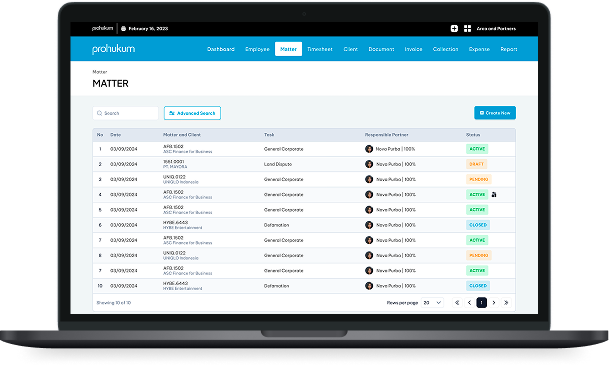The image size is (609, 366).
Task: Click the Defamation task in row 6
Action: 277,225
